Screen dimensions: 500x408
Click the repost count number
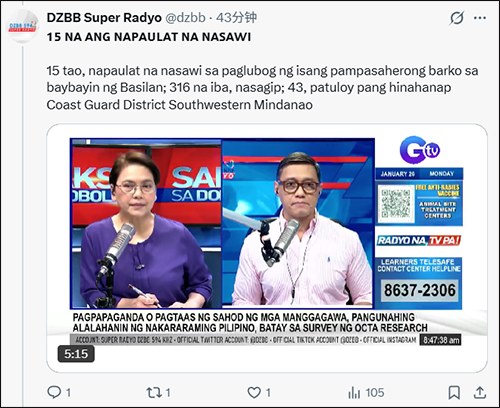click(x=168, y=393)
